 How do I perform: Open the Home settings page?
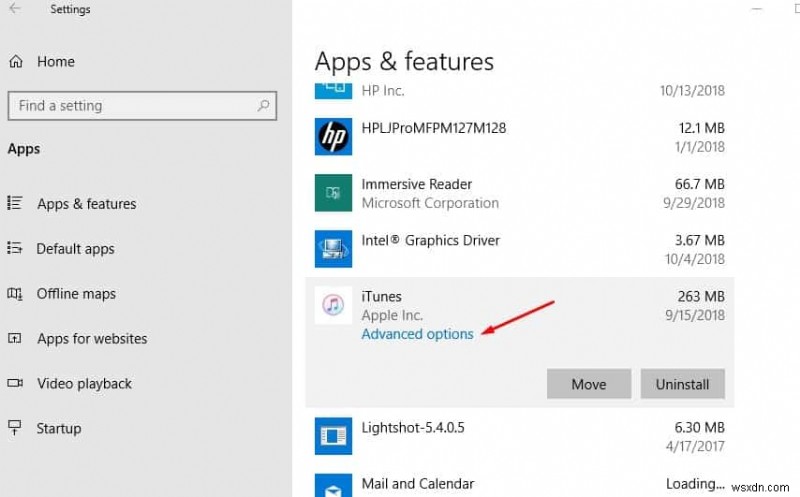(56, 62)
